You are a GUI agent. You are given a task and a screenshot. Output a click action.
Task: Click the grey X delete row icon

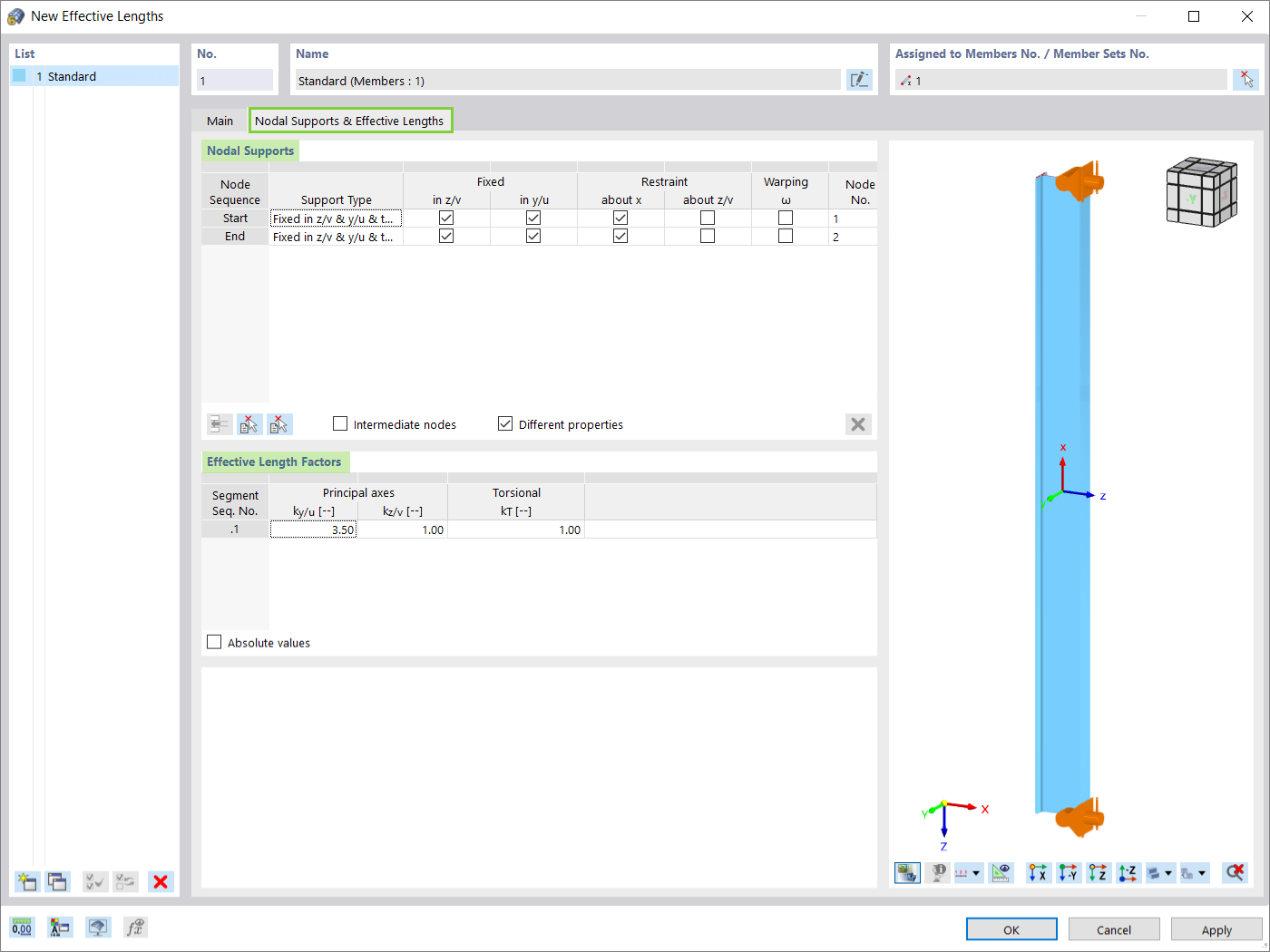pos(858,424)
